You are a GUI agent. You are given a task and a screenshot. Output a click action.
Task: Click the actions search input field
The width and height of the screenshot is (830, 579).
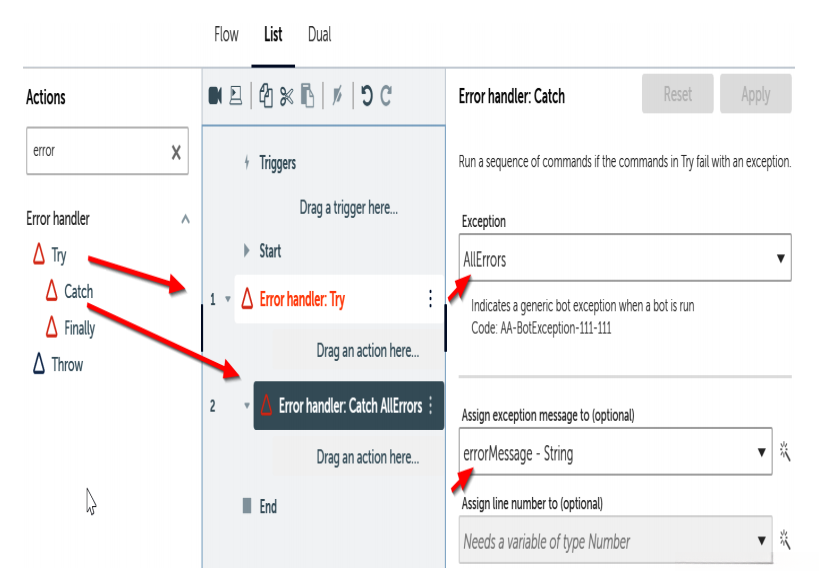pos(95,152)
